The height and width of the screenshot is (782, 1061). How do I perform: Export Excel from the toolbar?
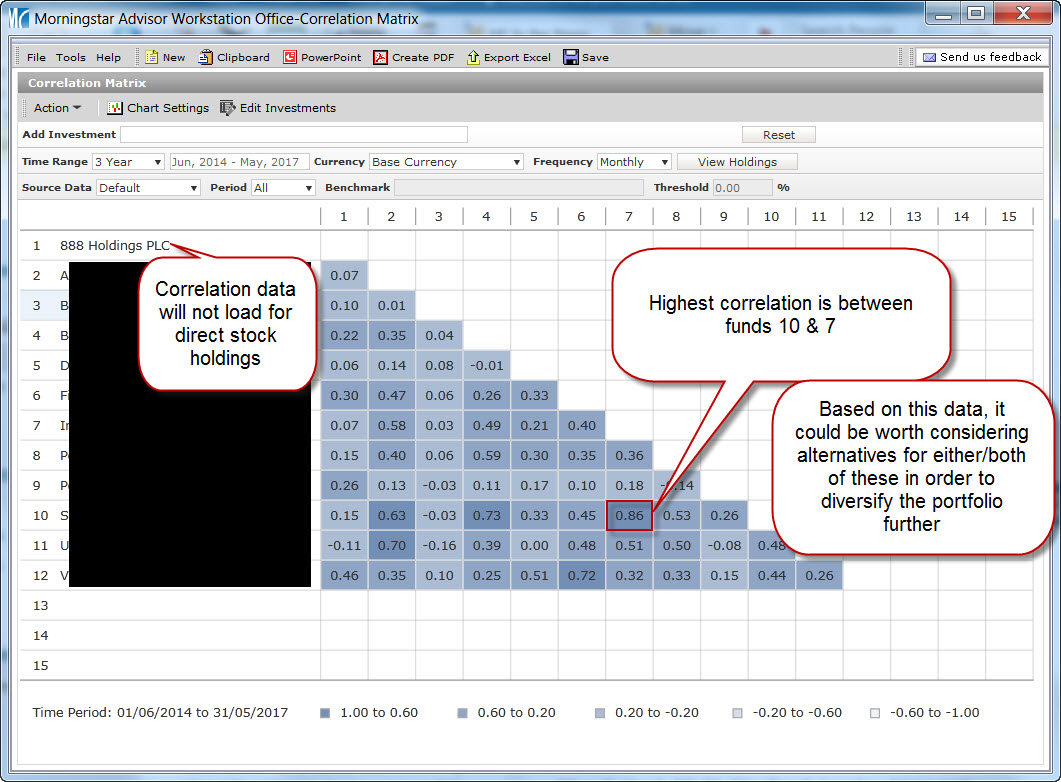pyautogui.click(x=473, y=57)
